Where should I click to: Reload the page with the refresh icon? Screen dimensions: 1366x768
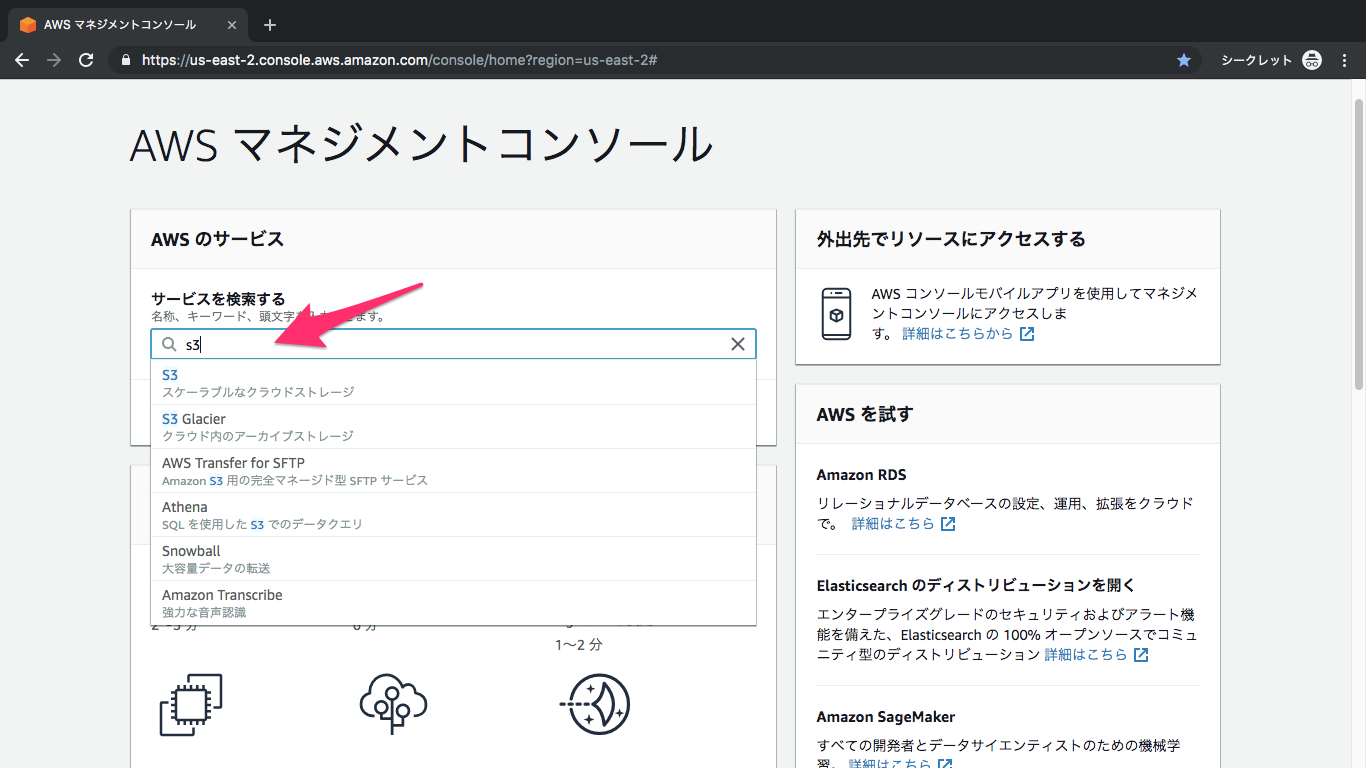87,60
